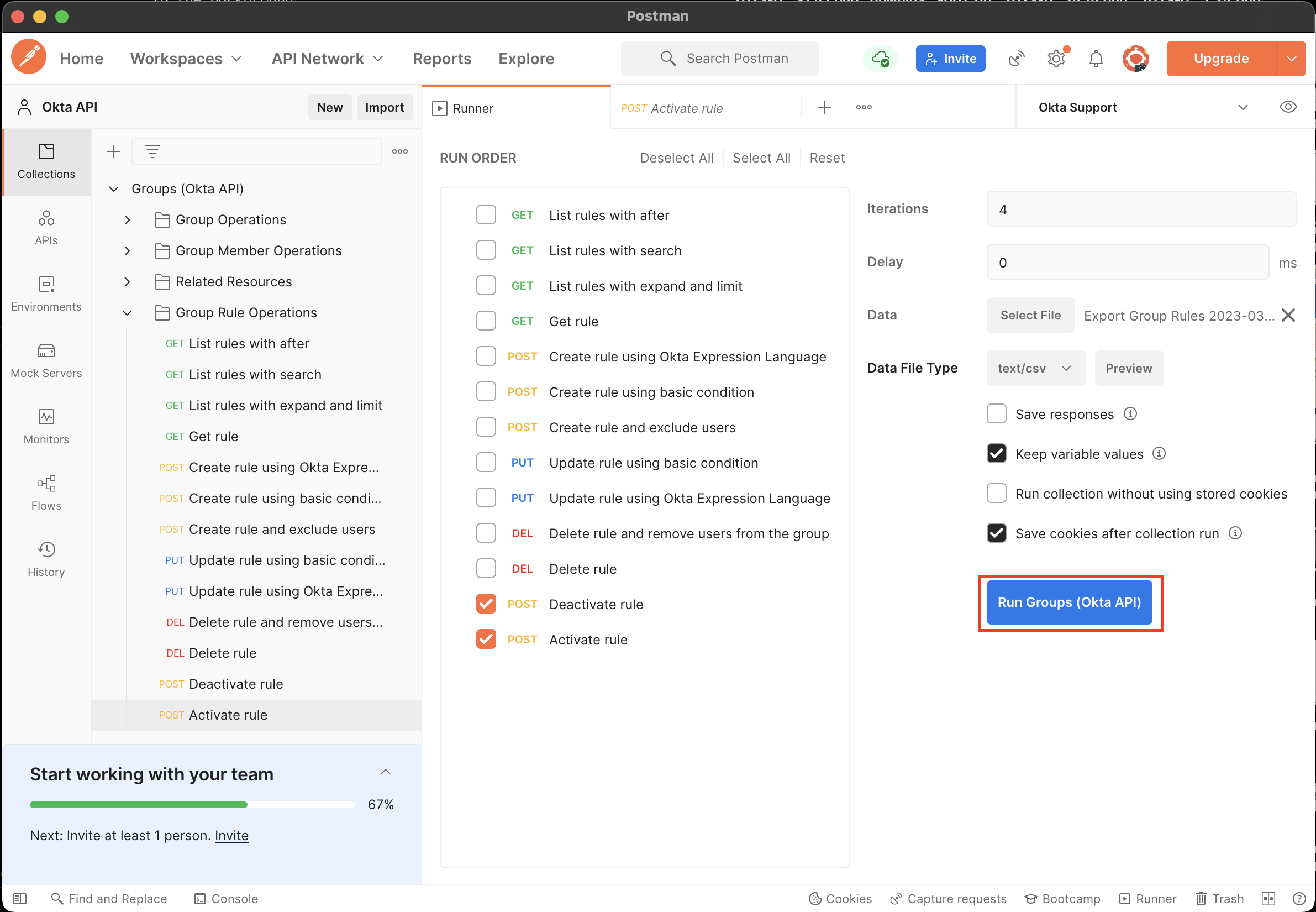Disable the Keep variable values checkbox
Screen dimensions: 1316x912
coord(997,454)
